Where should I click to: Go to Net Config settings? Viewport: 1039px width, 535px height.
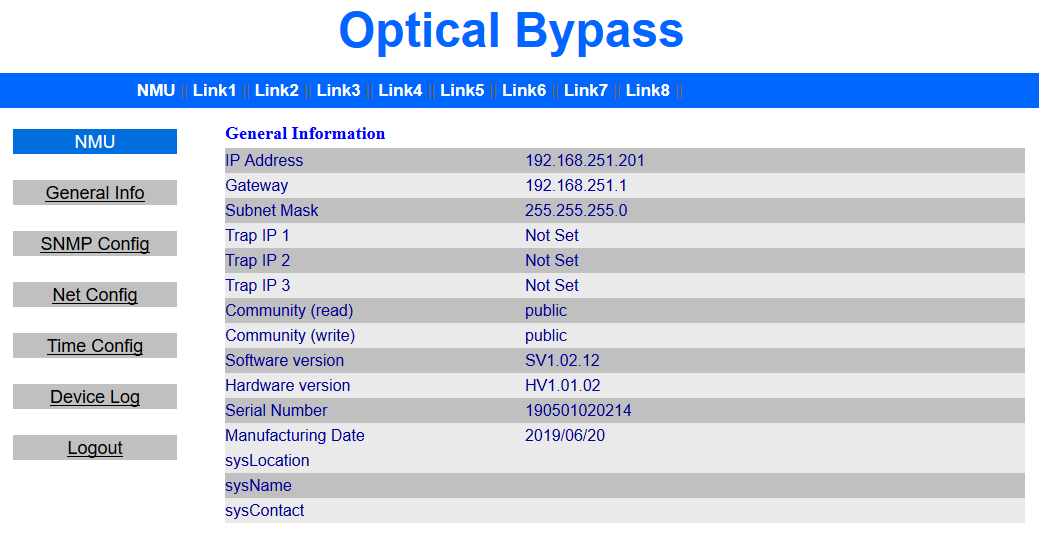tap(95, 295)
